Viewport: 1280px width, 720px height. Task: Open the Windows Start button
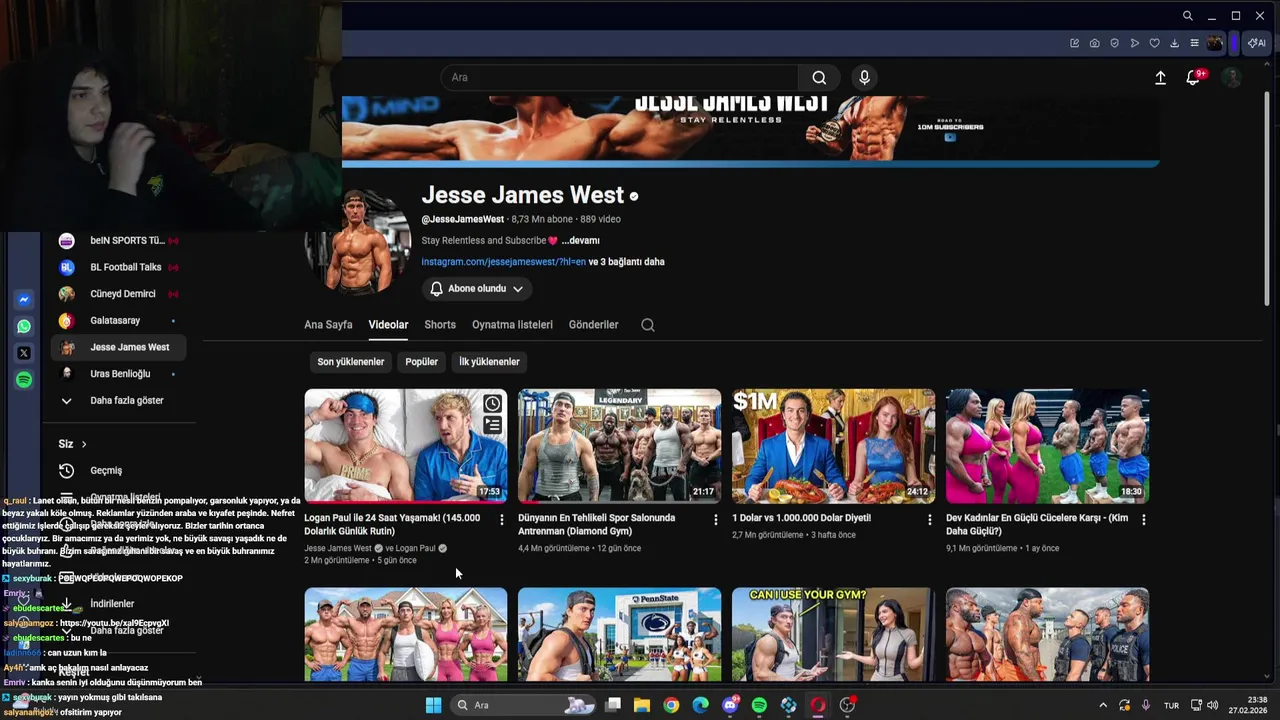[x=433, y=705]
